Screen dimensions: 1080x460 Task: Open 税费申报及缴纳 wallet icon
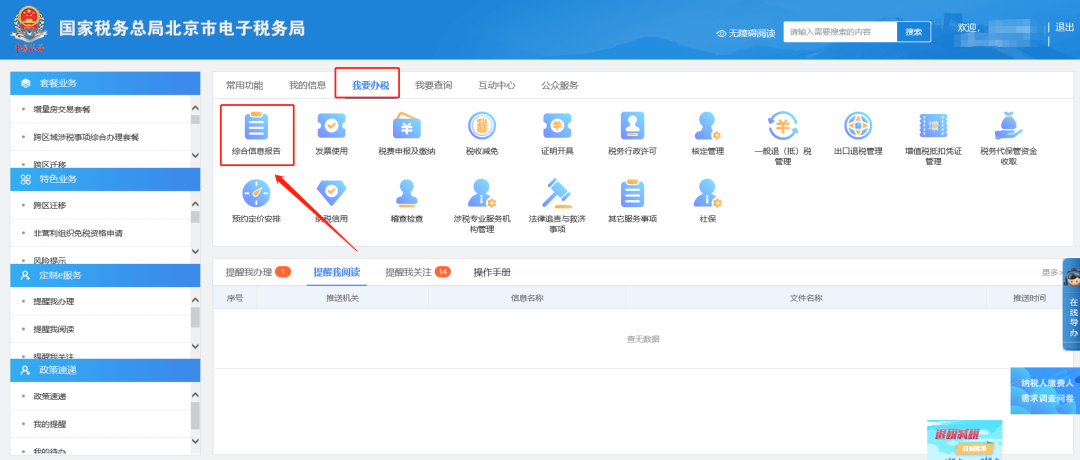point(406,127)
